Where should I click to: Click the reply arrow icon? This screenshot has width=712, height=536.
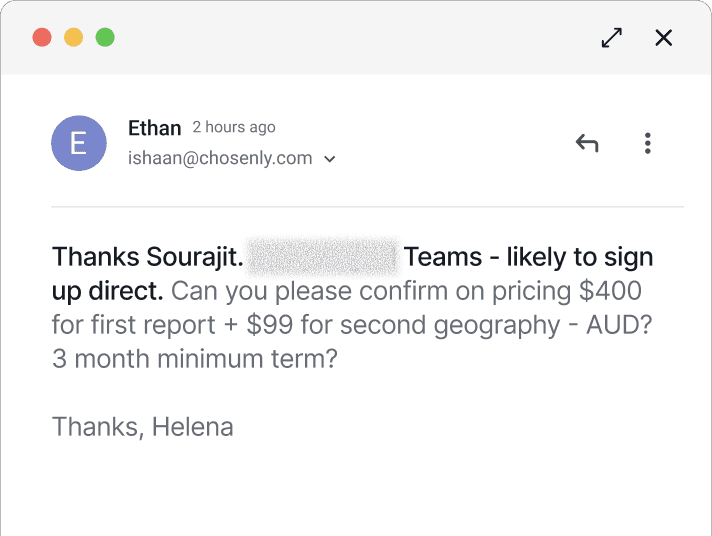click(x=587, y=143)
